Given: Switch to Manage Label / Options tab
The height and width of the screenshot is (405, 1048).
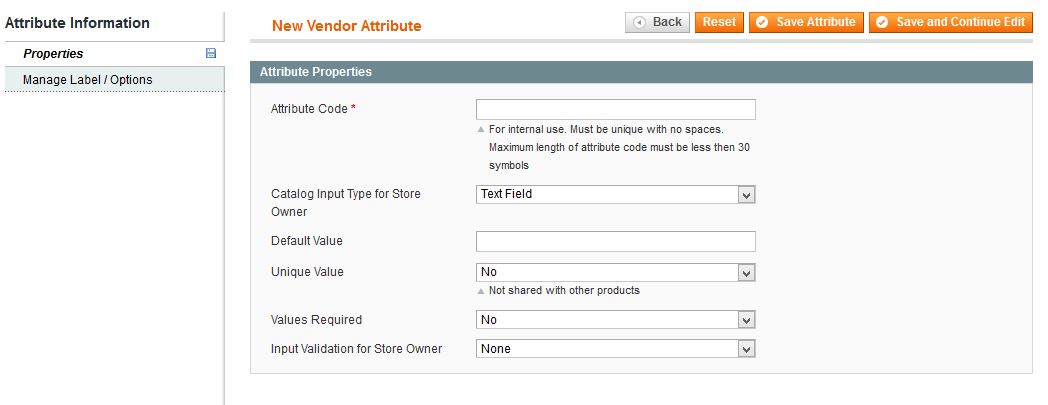Looking at the screenshot, I should pos(87,80).
